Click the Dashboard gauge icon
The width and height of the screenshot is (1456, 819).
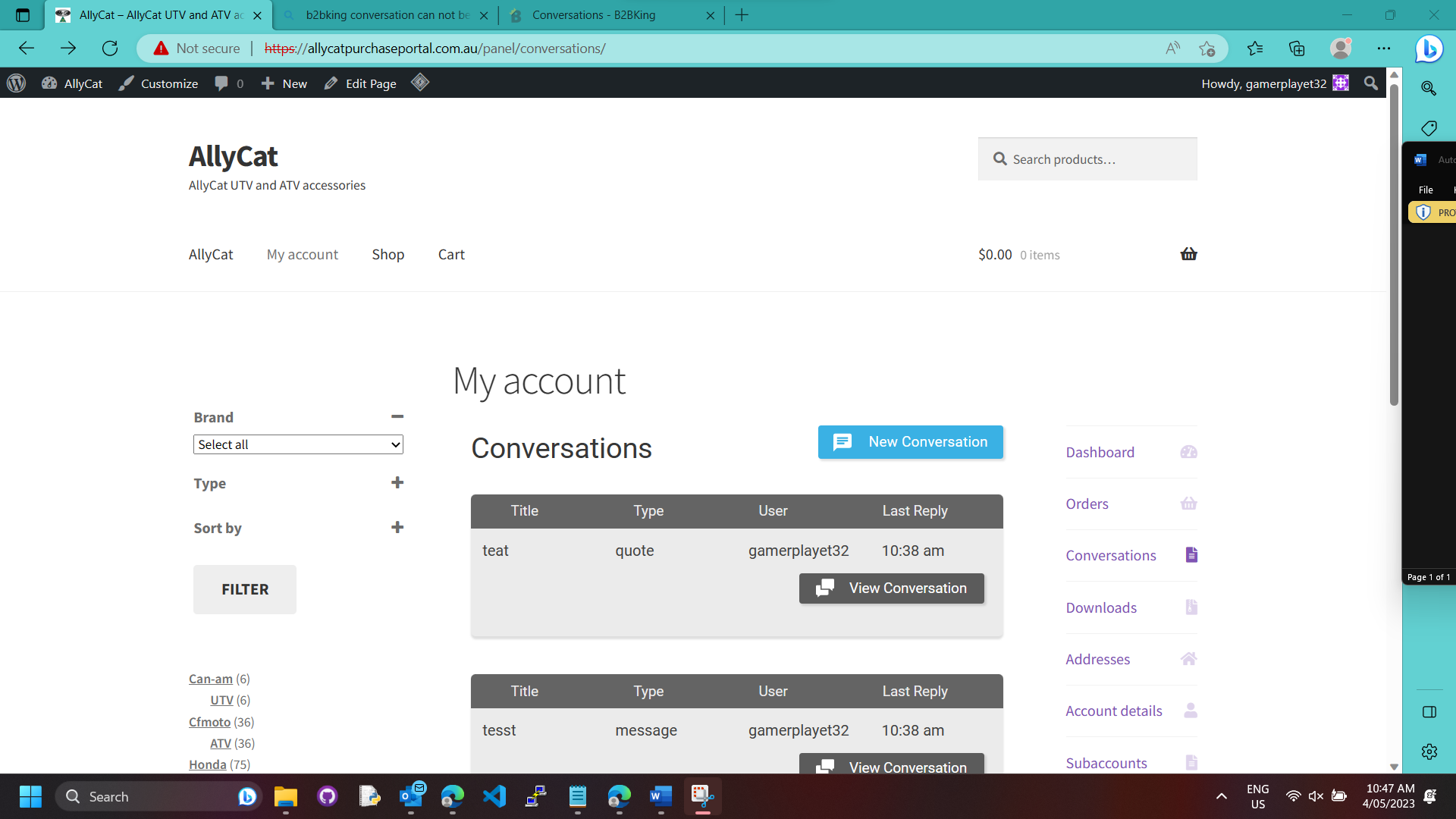(1188, 453)
